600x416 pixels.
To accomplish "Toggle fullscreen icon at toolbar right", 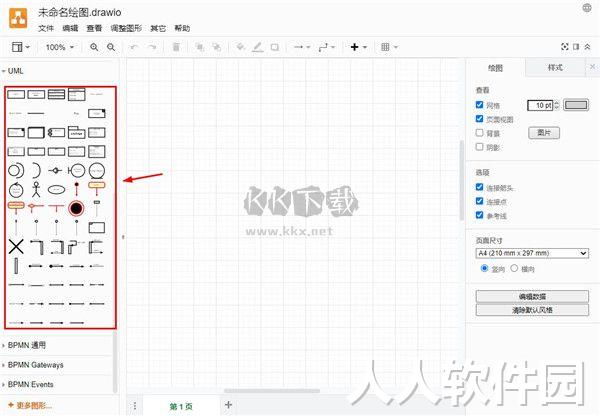I will [x=564, y=47].
